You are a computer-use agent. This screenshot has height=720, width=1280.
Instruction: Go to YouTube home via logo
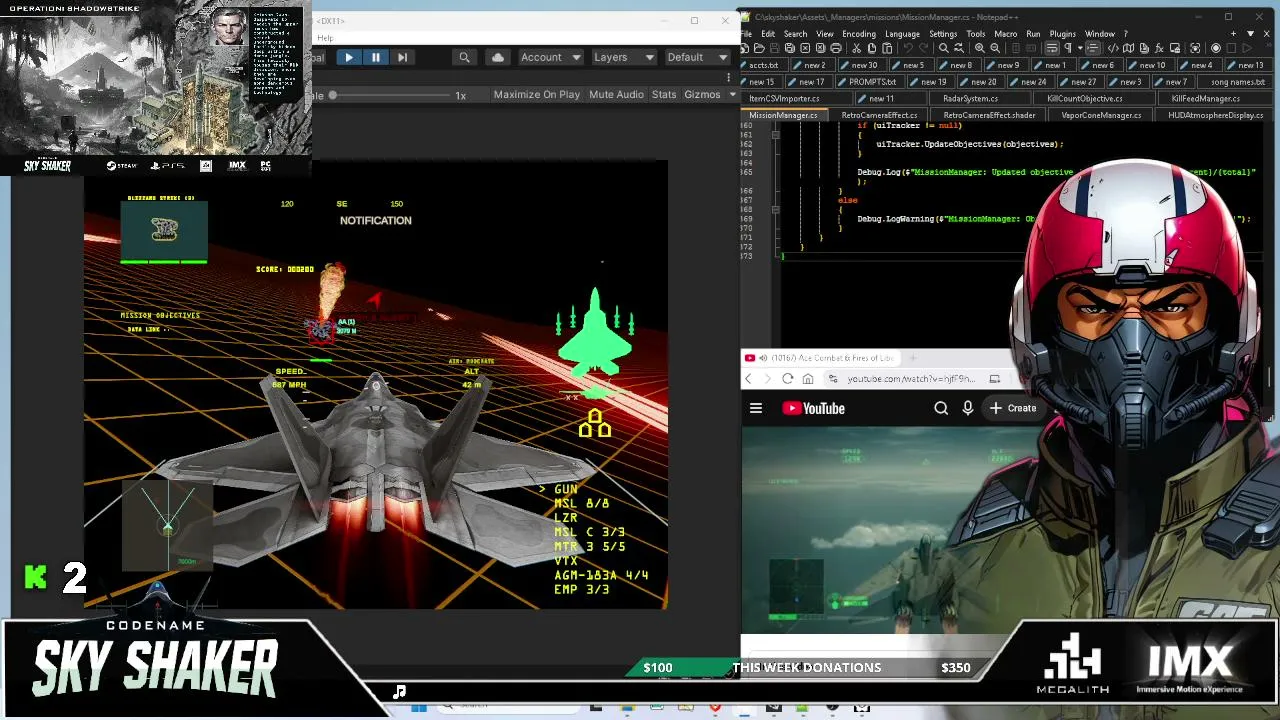point(813,408)
